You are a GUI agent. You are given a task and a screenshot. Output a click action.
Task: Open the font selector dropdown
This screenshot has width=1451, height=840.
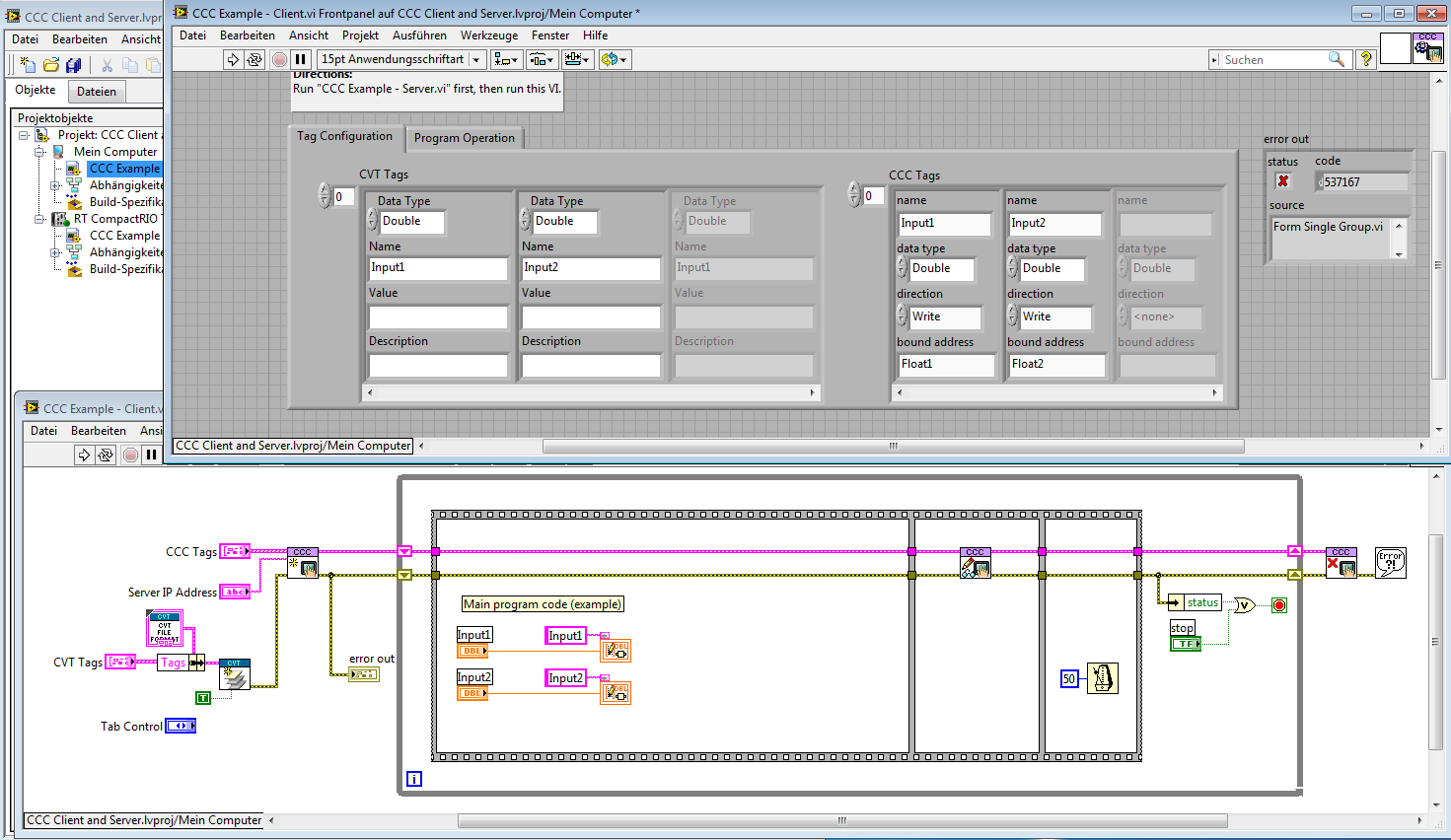pyautogui.click(x=401, y=59)
